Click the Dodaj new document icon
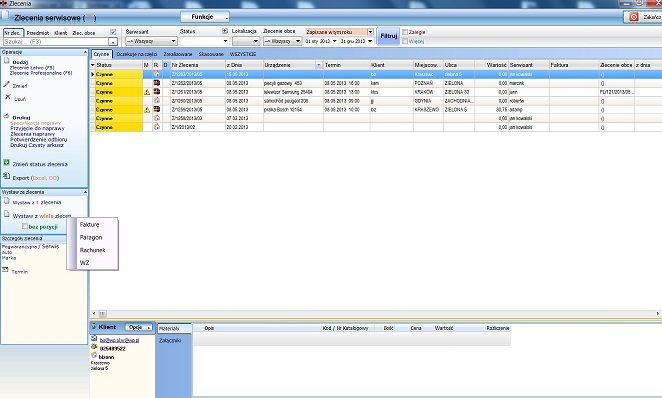662x398 pixels. pyautogui.click(x=6, y=61)
